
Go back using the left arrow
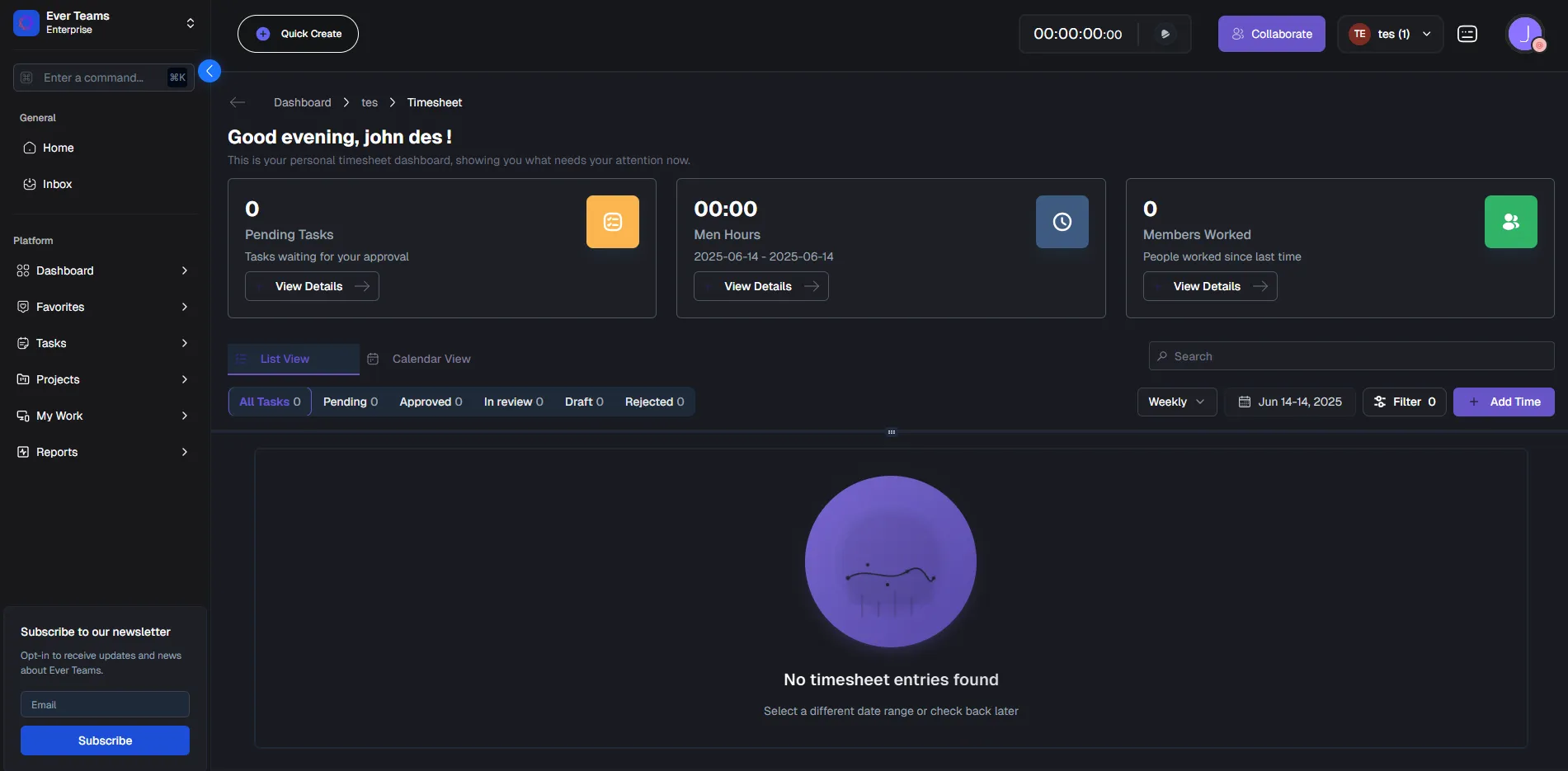click(x=238, y=102)
